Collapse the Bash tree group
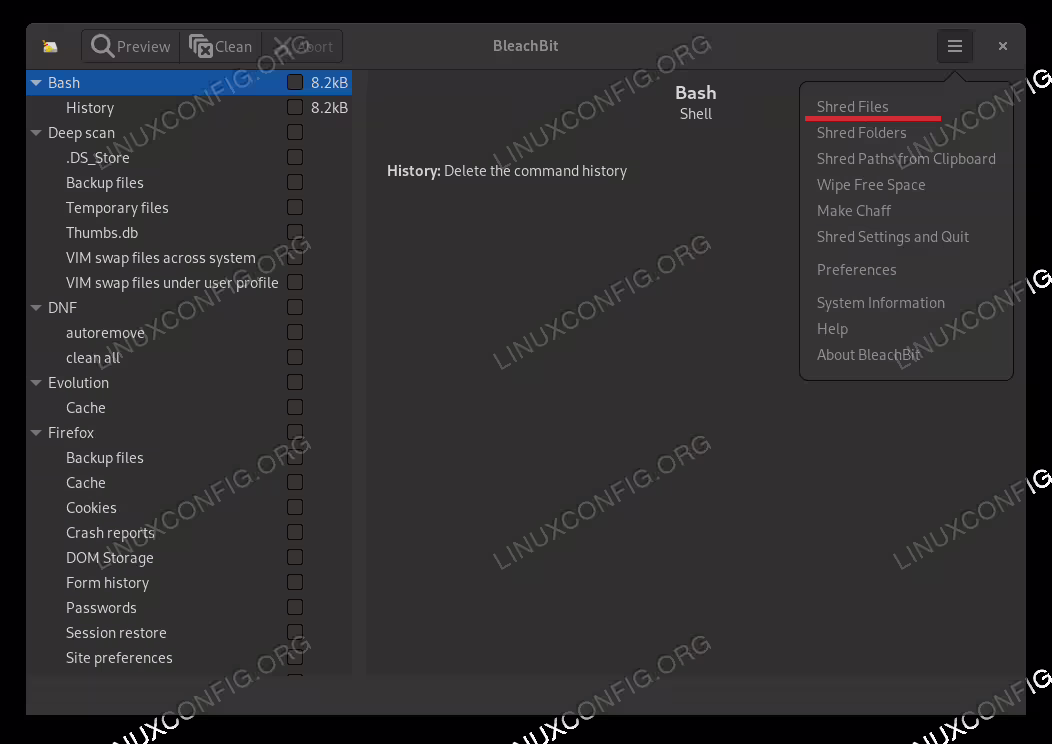Screen dimensions: 1052x744 click(x=36, y=83)
